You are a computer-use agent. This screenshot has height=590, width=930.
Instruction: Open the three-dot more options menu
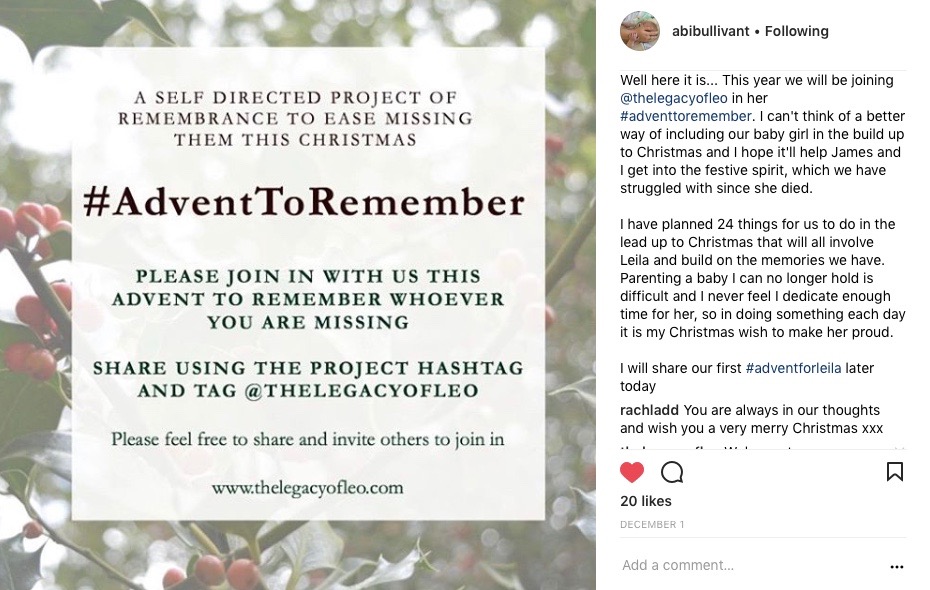coord(896,567)
